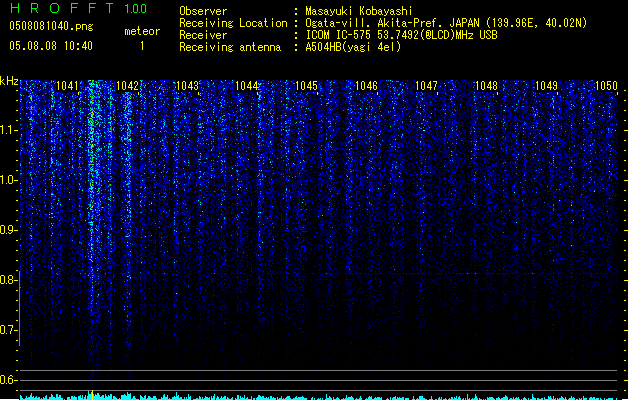Click the 0.7 kHz frequency tick label

point(8,330)
